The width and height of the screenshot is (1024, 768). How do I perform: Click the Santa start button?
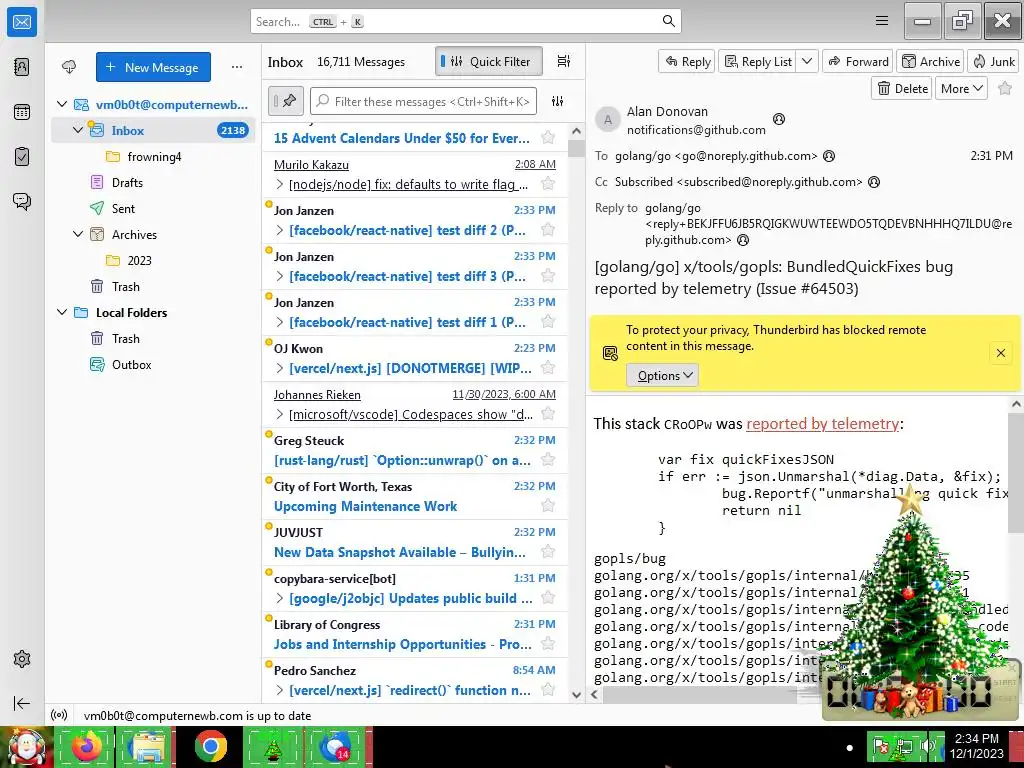pyautogui.click(x=25, y=747)
